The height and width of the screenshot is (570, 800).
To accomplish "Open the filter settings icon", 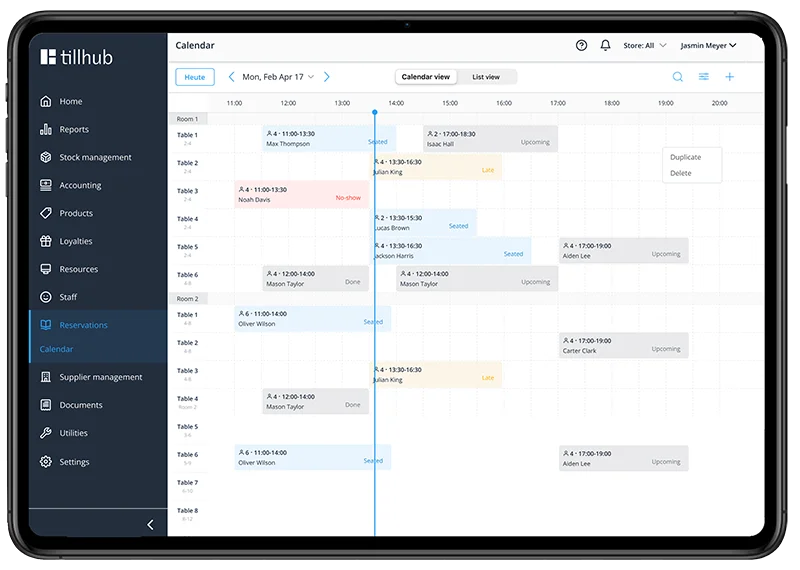I will (703, 77).
